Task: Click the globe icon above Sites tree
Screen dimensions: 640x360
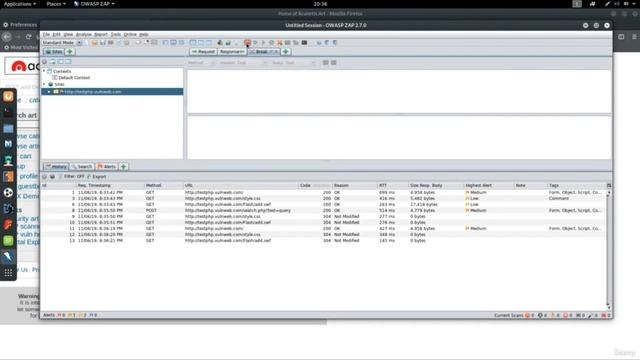Action: pyautogui.click(x=44, y=62)
